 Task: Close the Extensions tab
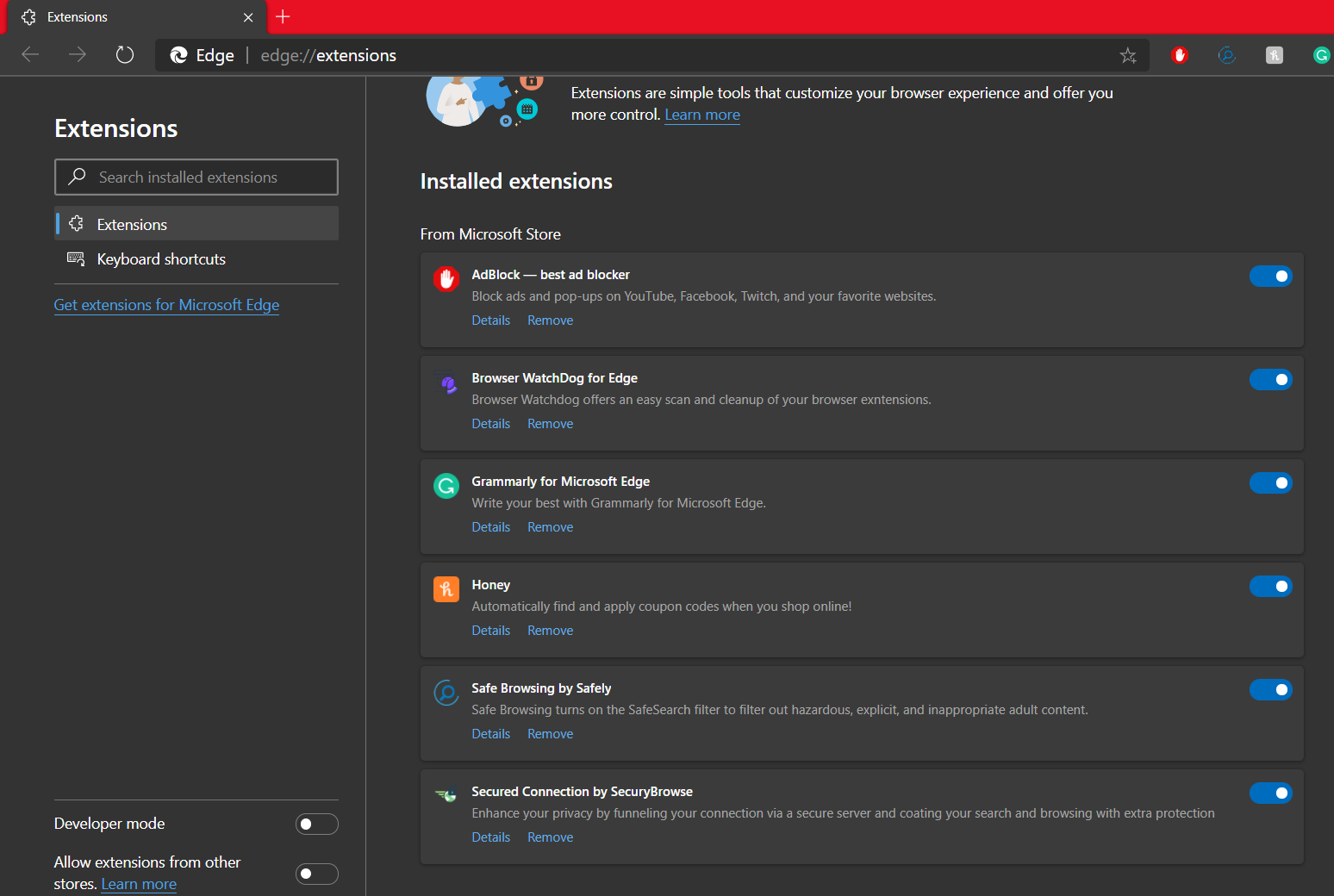click(248, 17)
